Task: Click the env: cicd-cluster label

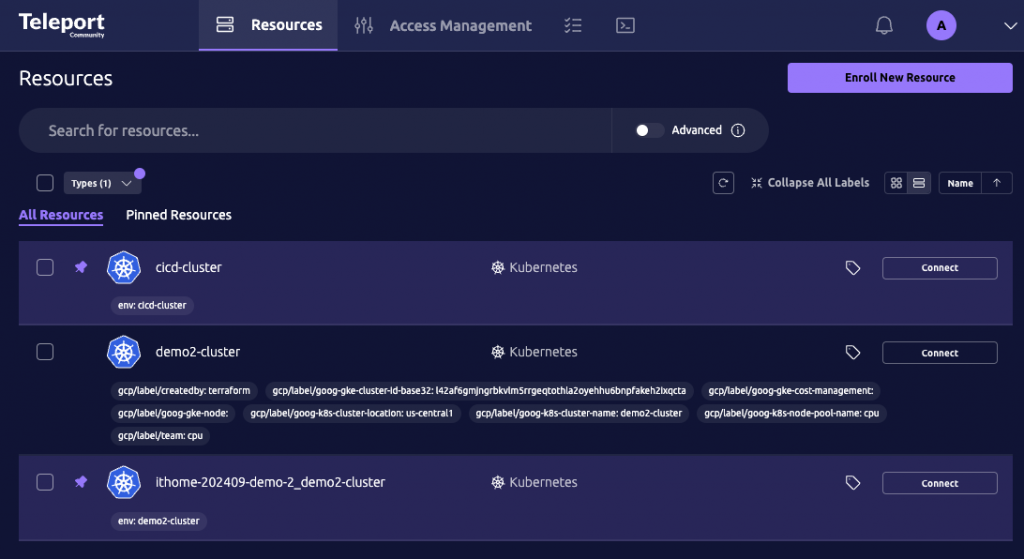Action: [152, 305]
